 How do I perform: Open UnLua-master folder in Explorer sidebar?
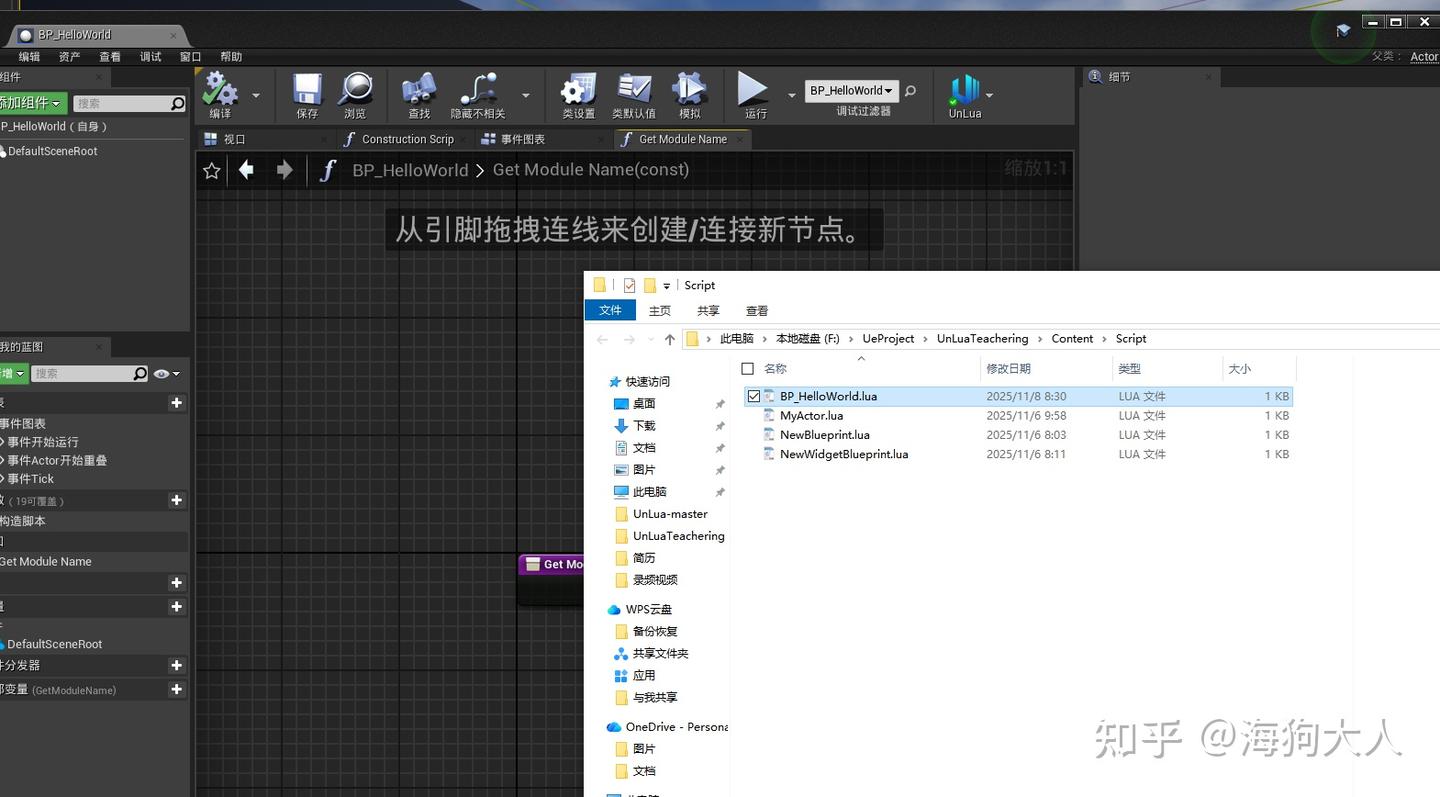coord(670,514)
